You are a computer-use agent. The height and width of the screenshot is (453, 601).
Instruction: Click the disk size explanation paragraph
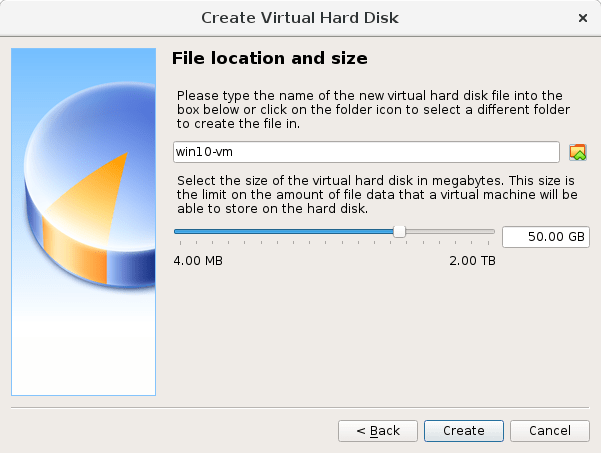(x=377, y=195)
